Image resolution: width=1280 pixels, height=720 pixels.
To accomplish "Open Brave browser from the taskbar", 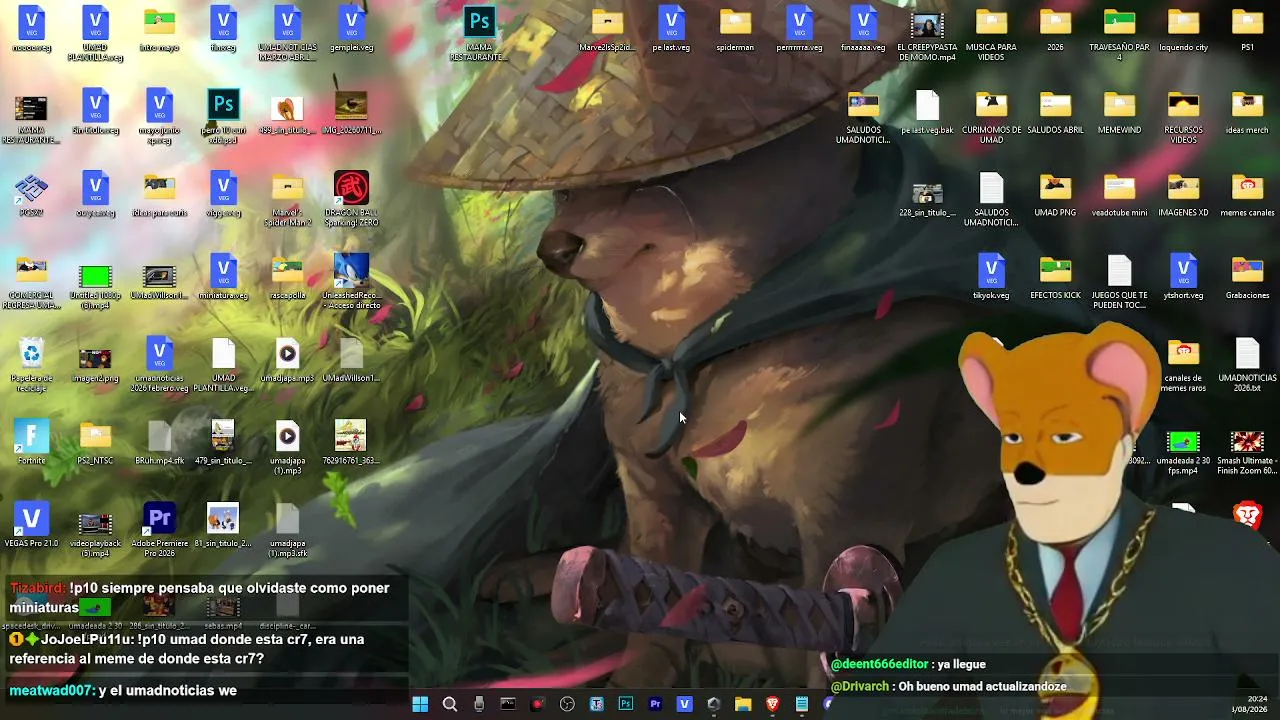I will point(772,704).
